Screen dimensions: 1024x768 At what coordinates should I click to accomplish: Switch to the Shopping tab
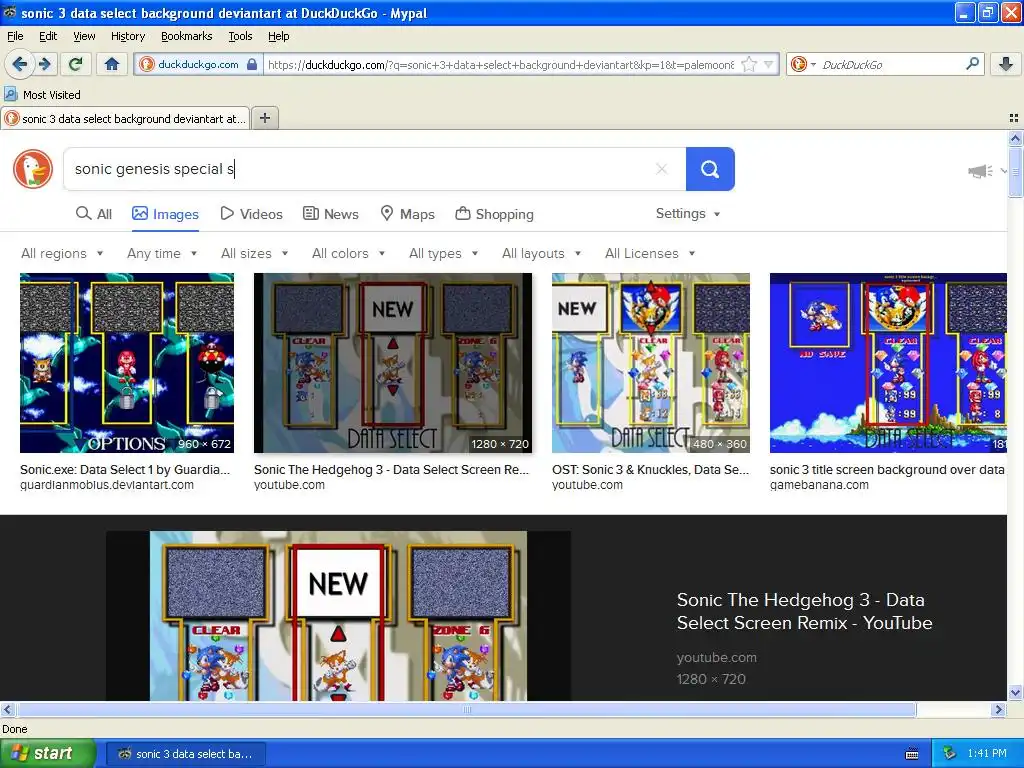[494, 214]
